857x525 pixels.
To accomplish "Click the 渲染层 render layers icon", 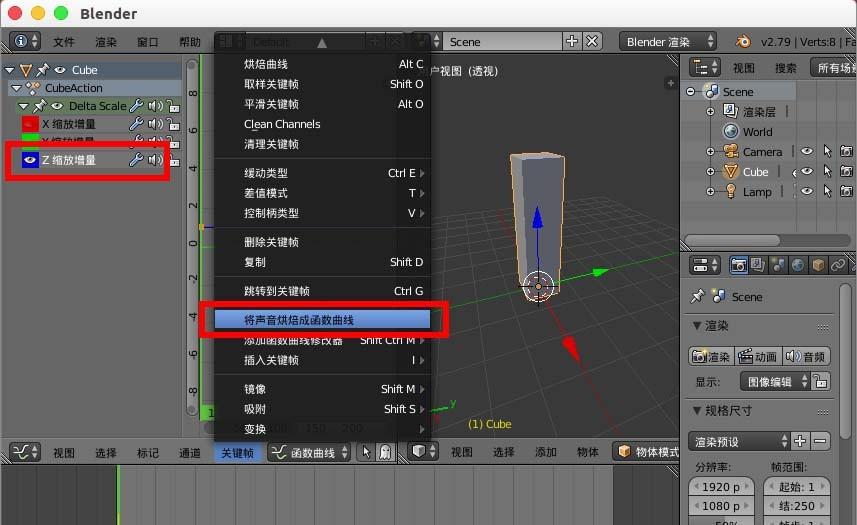I will pyautogui.click(x=731, y=111).
